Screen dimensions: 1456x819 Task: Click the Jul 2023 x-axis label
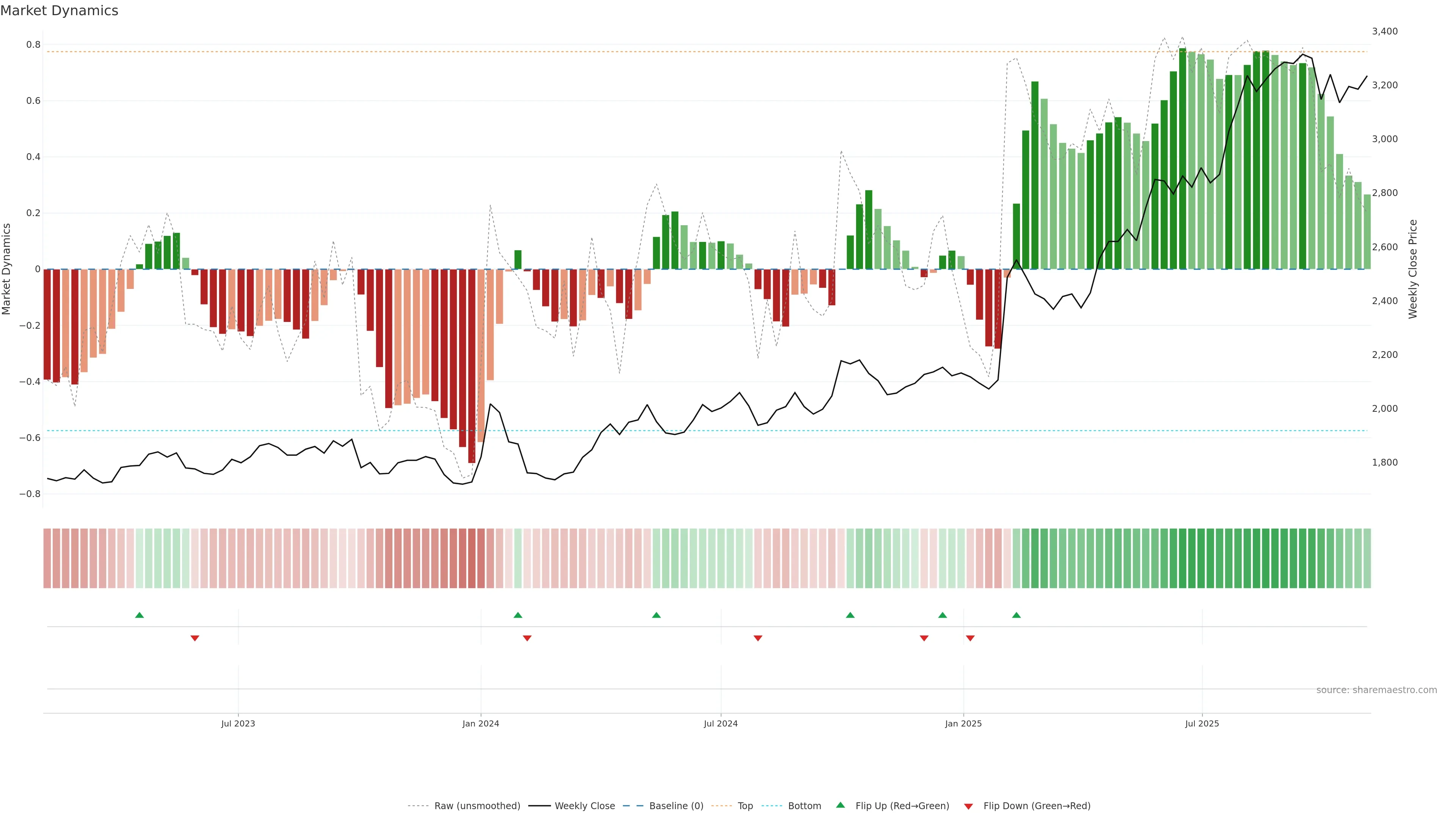(238, 723)
